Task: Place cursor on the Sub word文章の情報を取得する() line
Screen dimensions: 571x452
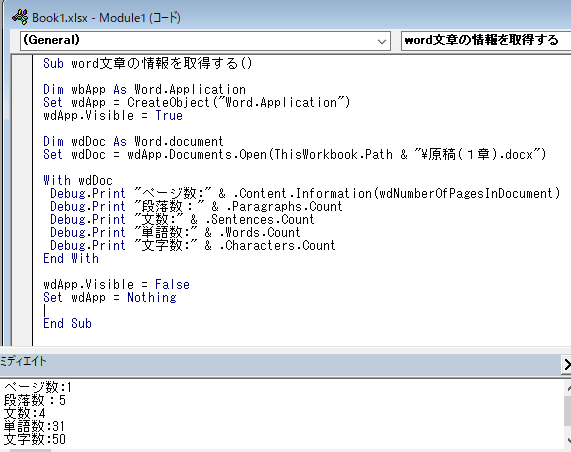Action: 147,63
